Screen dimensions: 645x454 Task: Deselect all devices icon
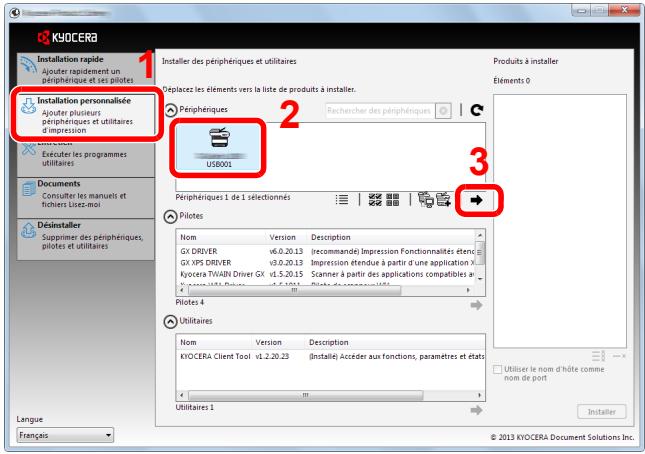coord(392,200)
